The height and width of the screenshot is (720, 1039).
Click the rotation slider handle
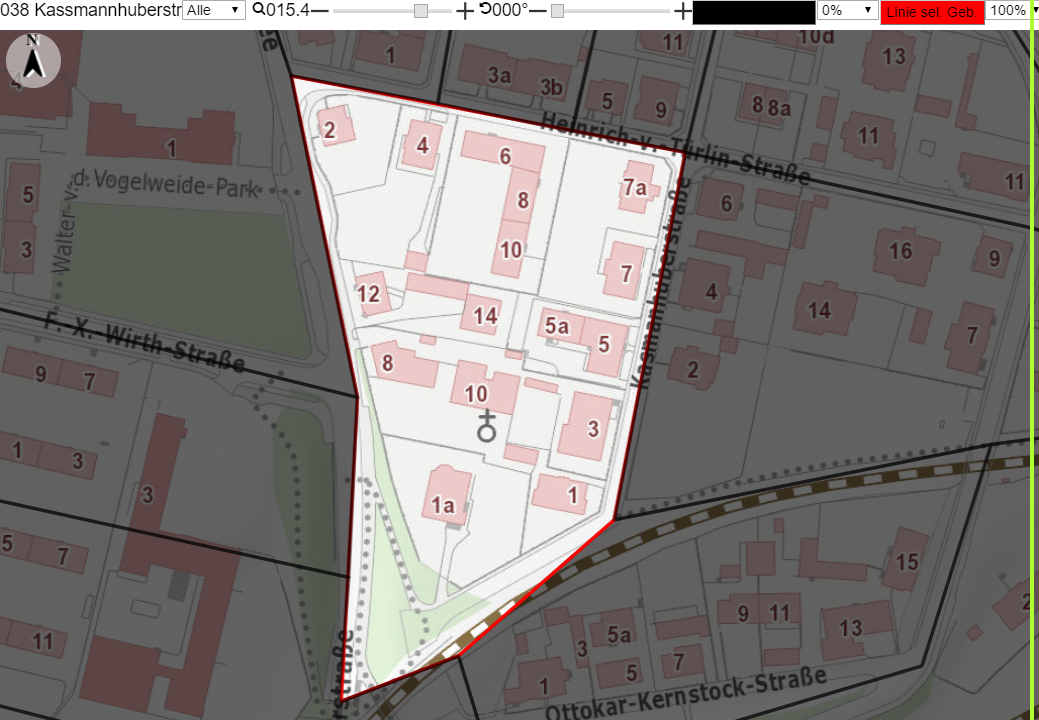pyautogui.click(x=557, y=11)
